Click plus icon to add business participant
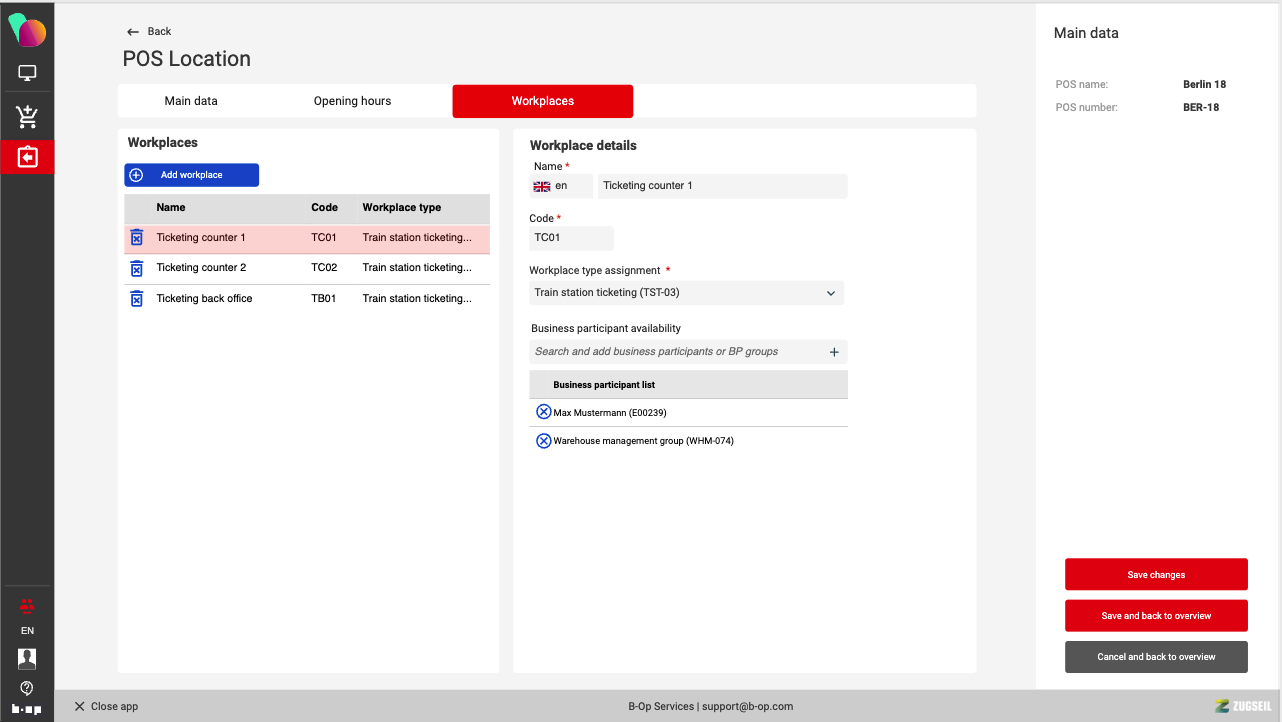 click(834, 352)
